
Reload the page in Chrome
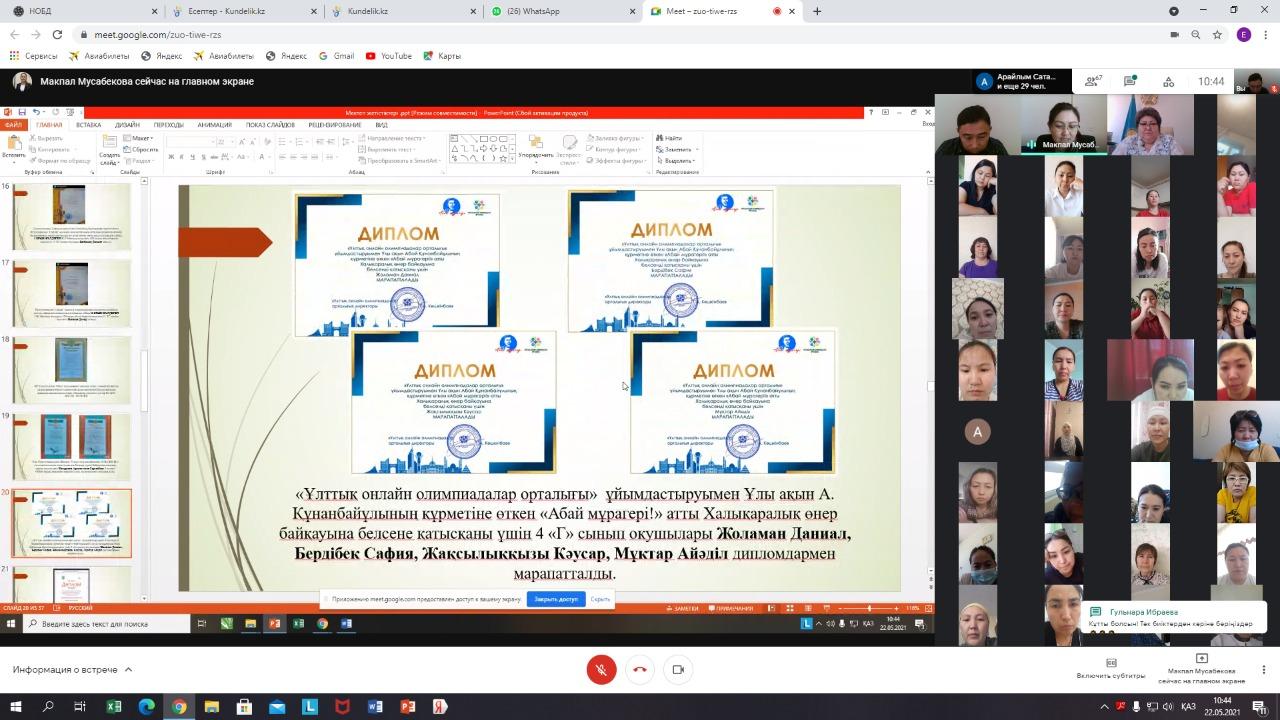[57, 34]
